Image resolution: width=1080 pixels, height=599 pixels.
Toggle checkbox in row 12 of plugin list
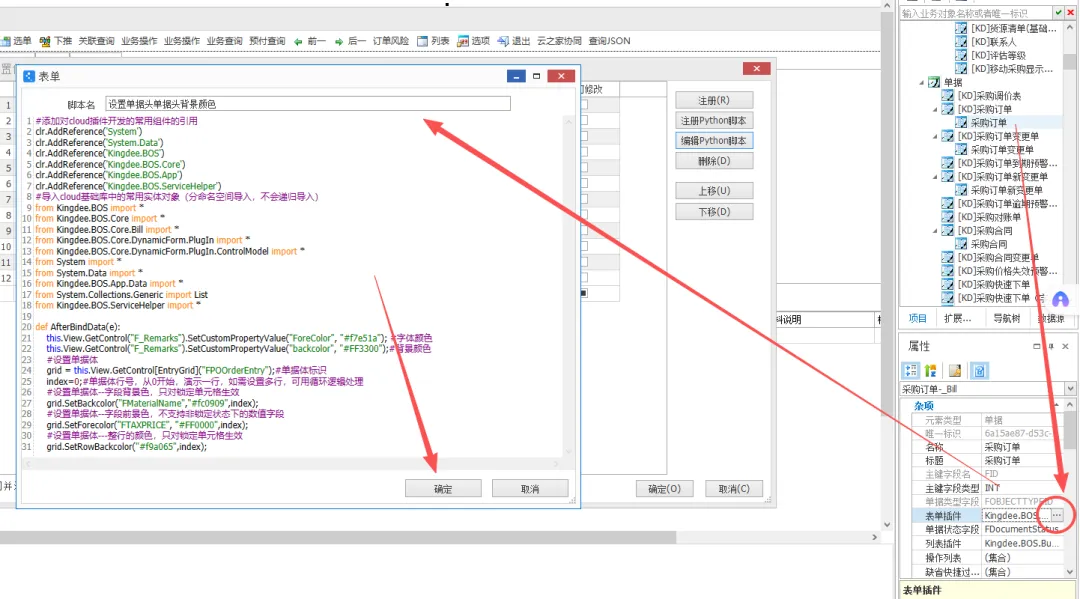tap(584, 277)
